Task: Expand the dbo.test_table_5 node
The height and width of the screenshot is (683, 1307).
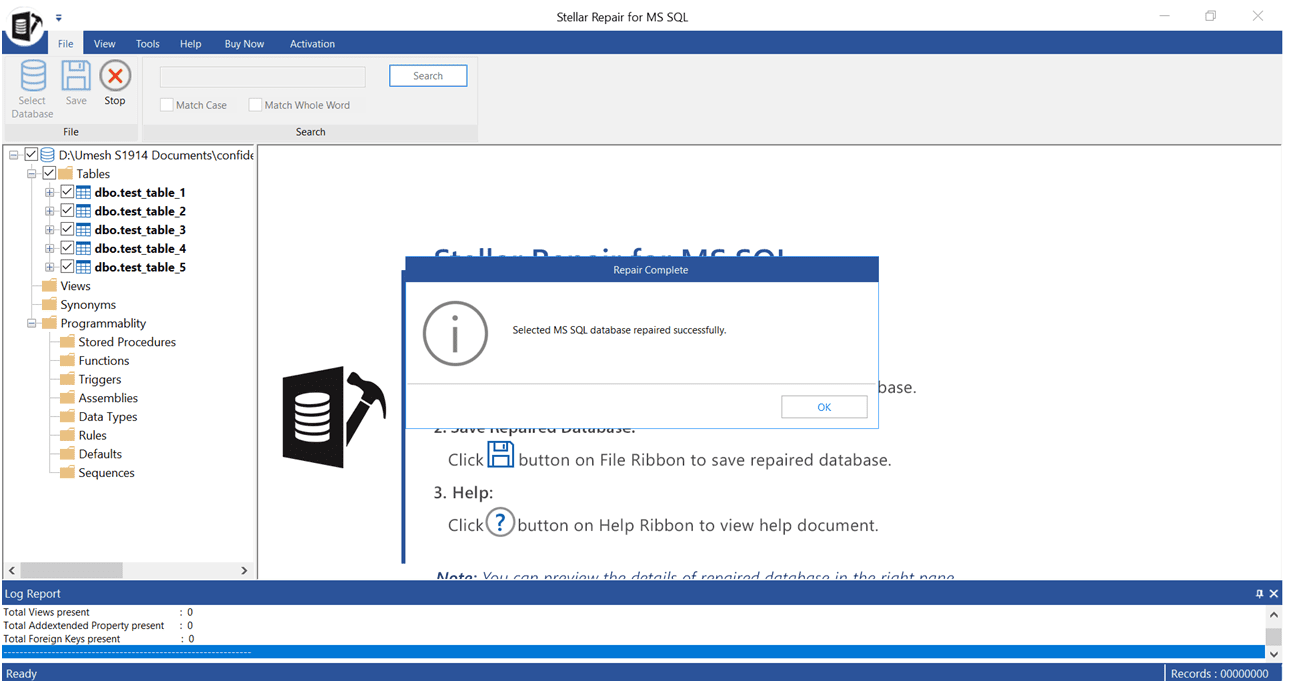Action: pyautogui.click(x=50, y=267)
